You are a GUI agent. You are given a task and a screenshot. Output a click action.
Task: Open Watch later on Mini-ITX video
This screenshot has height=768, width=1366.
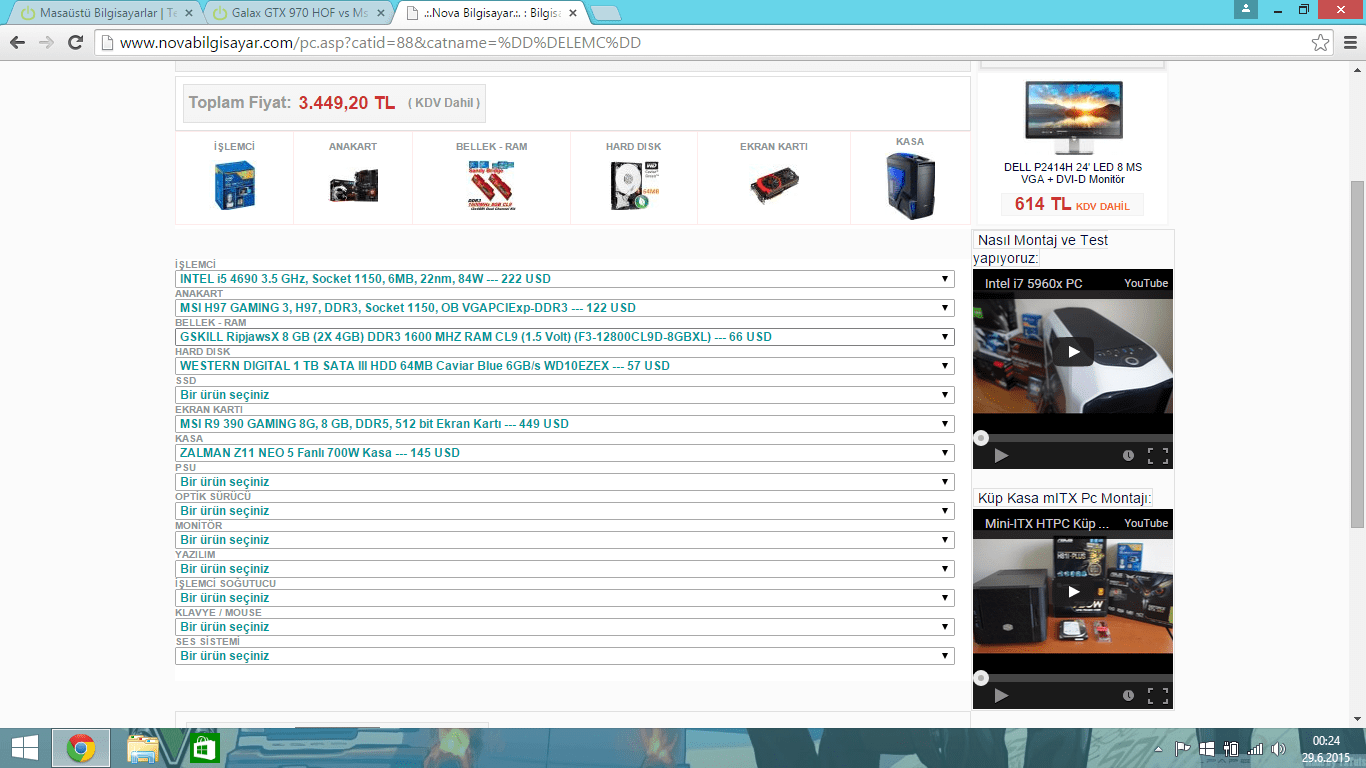(x=1128, y=695)
